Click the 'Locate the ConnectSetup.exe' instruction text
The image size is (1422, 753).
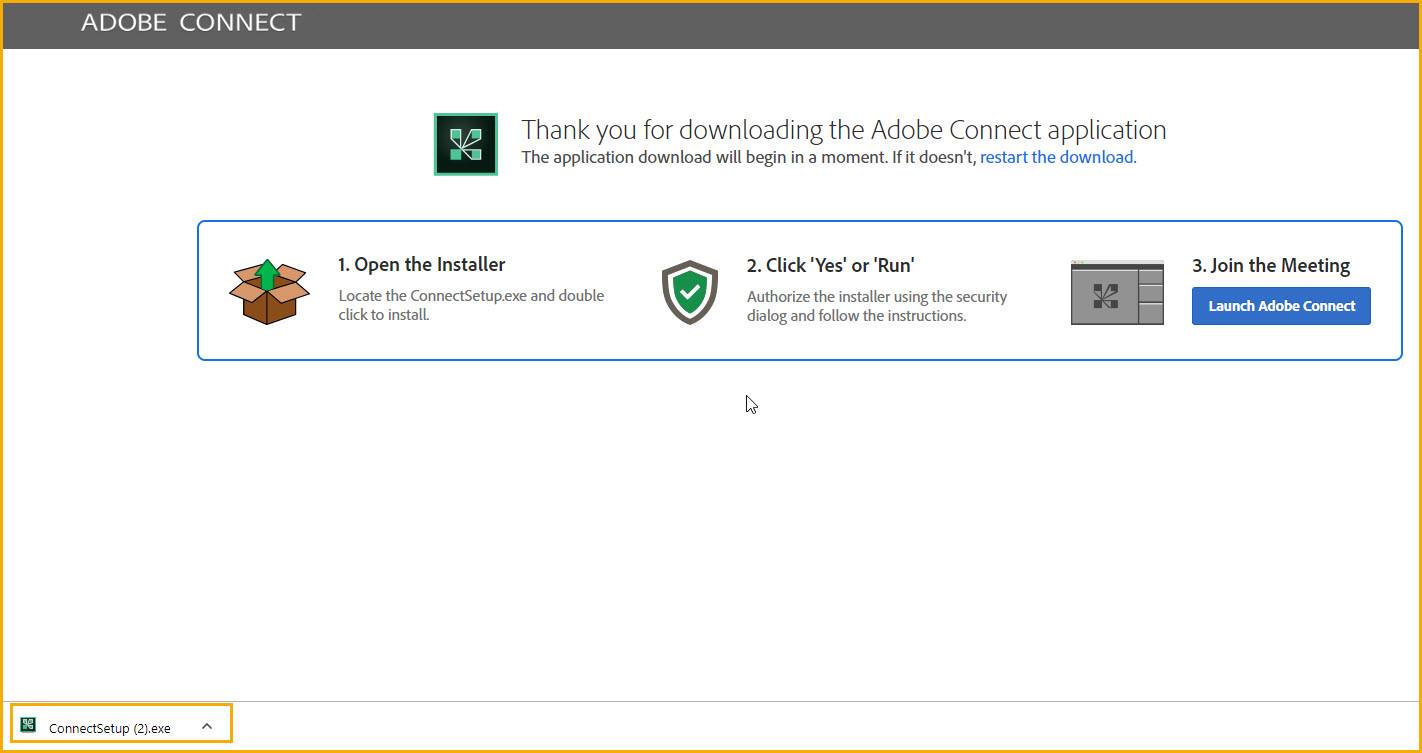tap(471, 305)
